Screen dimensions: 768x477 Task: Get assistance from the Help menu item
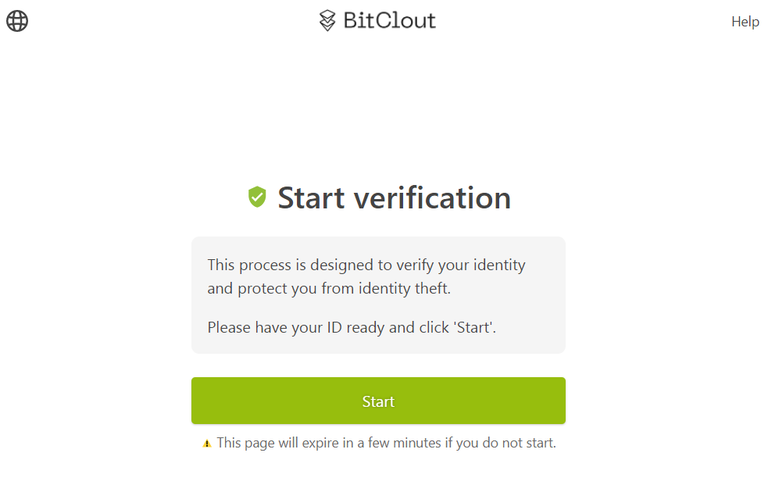coord(745,22)
